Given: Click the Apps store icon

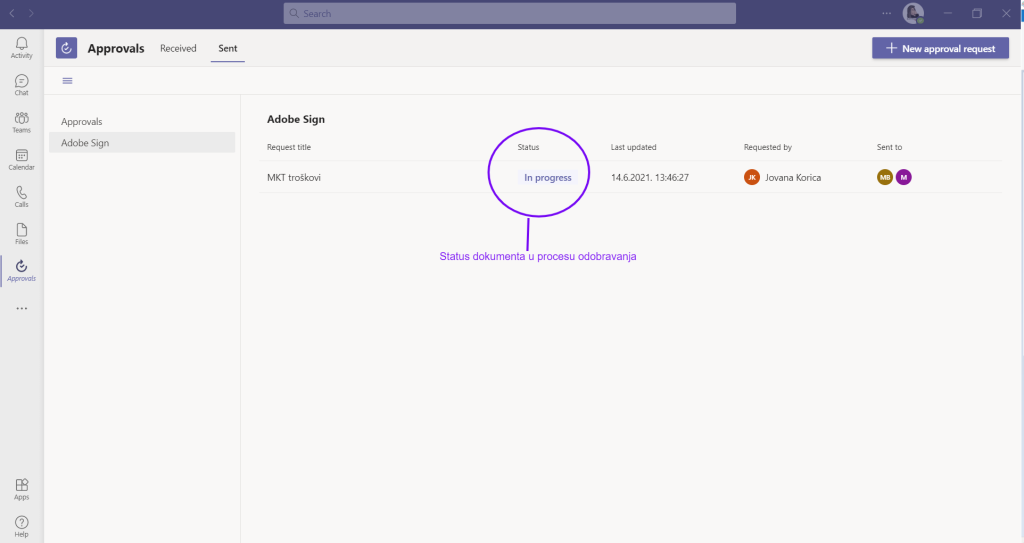Looking at the screenshot, I should pyautogui.click(x=21, y=488).
